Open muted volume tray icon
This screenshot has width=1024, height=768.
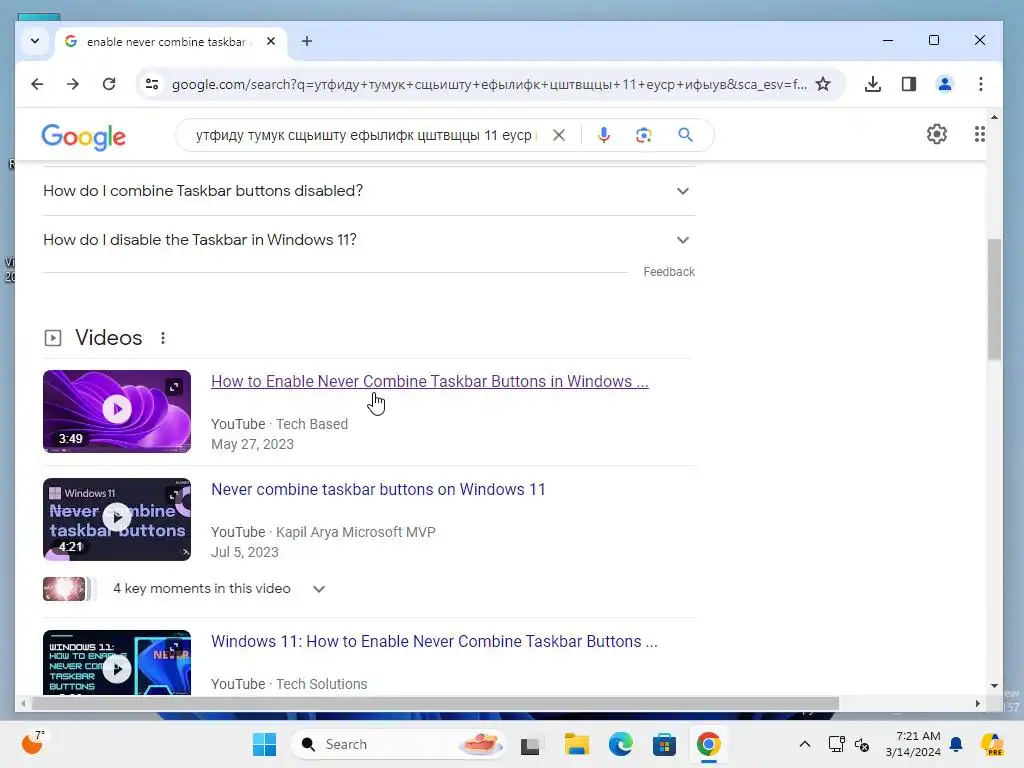pos(862,744)
